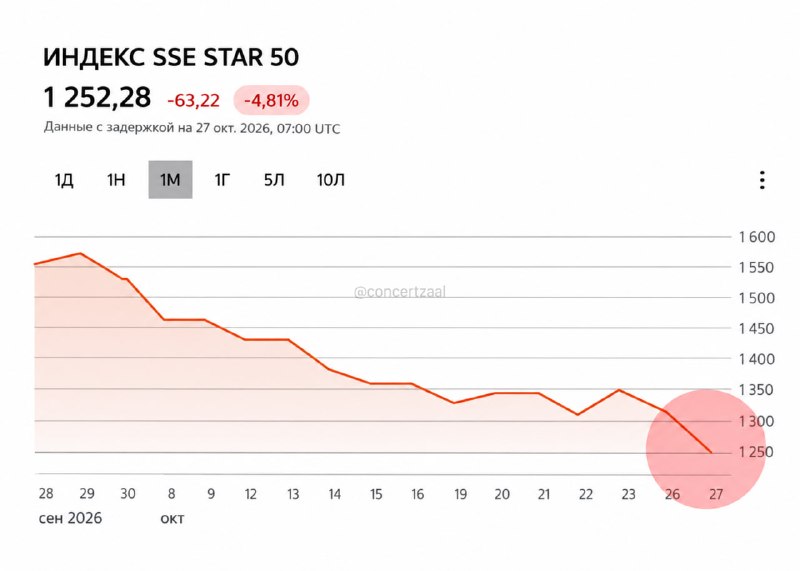Select the 29 date on the x-axis
The height and width of the screenshot is (571, 800).
click(x=87, y=494)
